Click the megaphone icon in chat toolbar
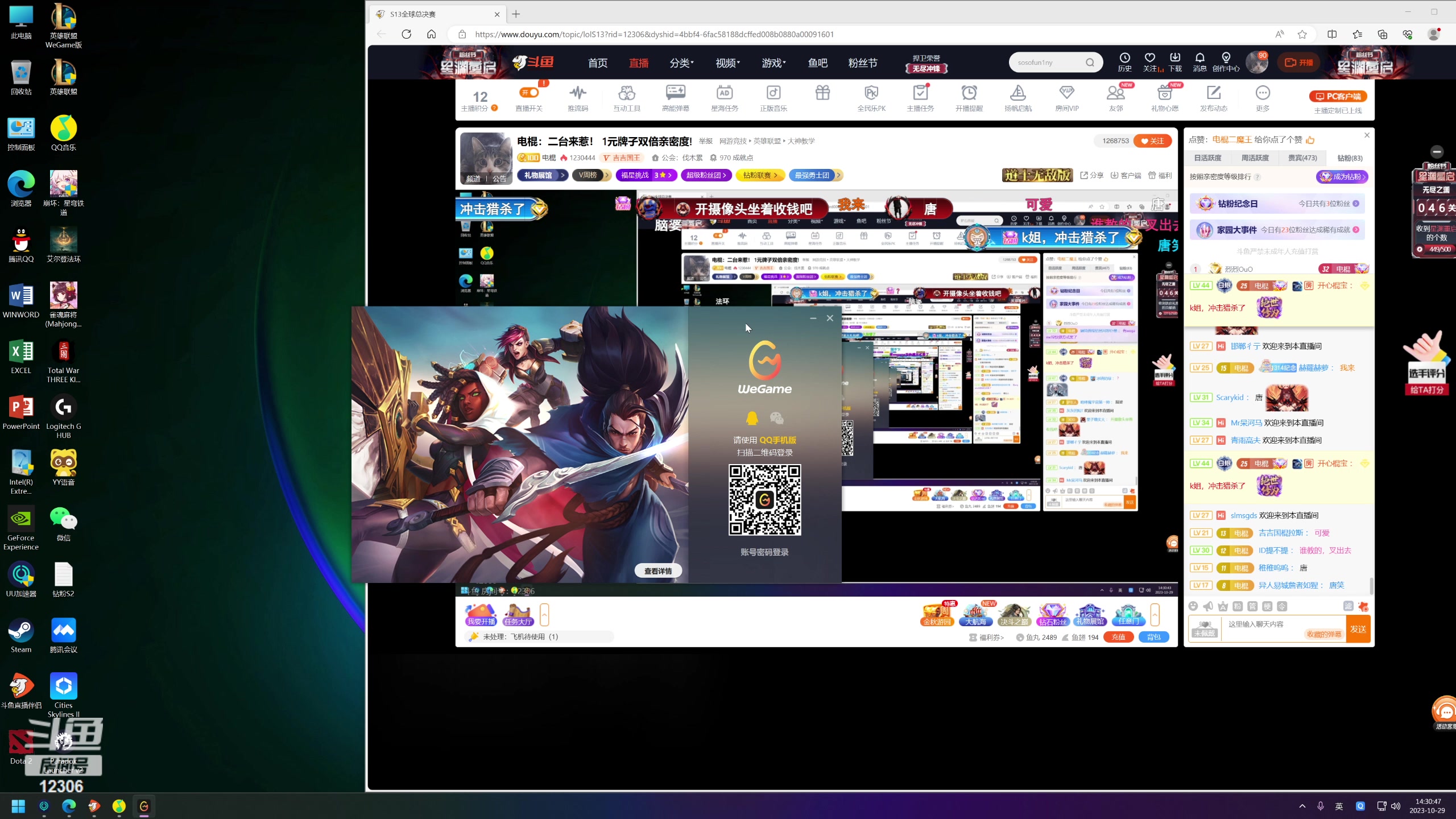 click(x=1208, y=606)
